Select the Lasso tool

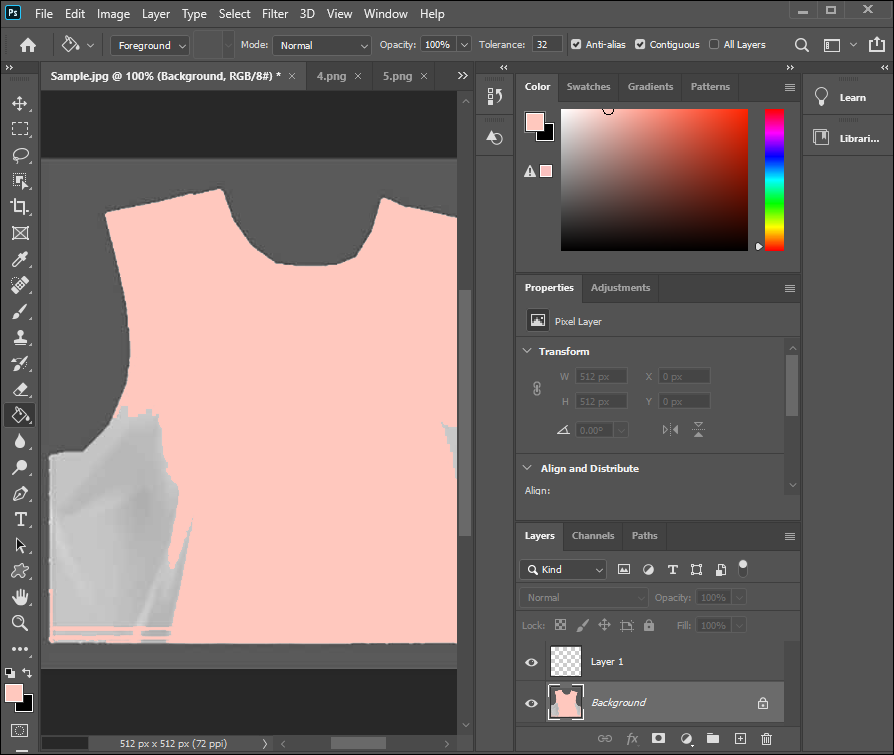point(19,155)
